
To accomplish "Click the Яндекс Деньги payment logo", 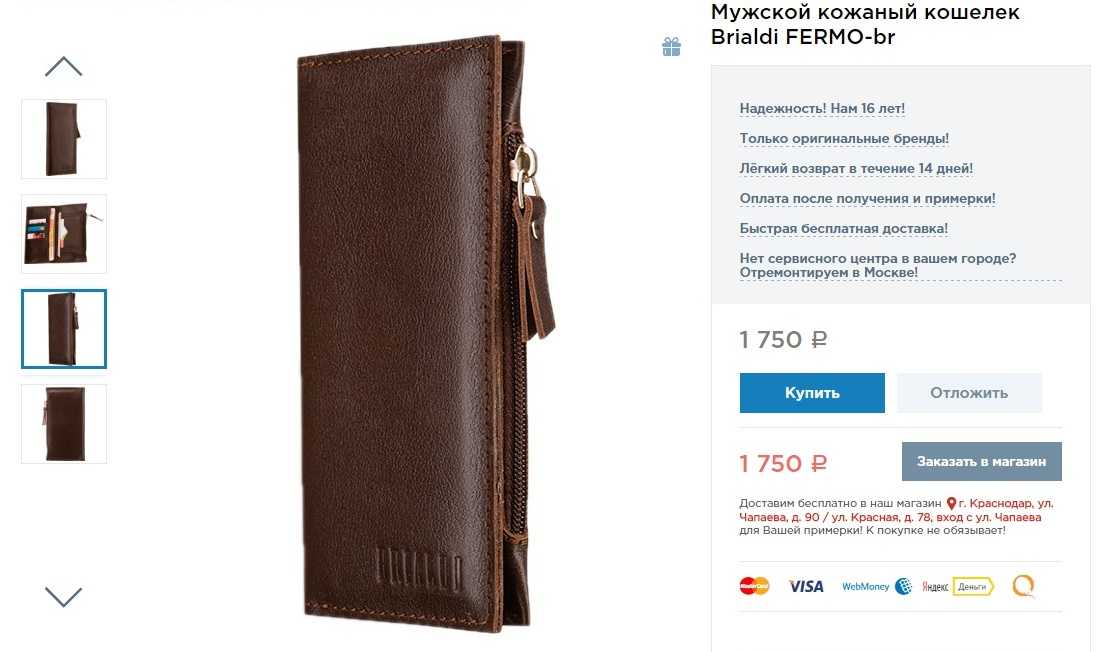I will click(958, 586).
